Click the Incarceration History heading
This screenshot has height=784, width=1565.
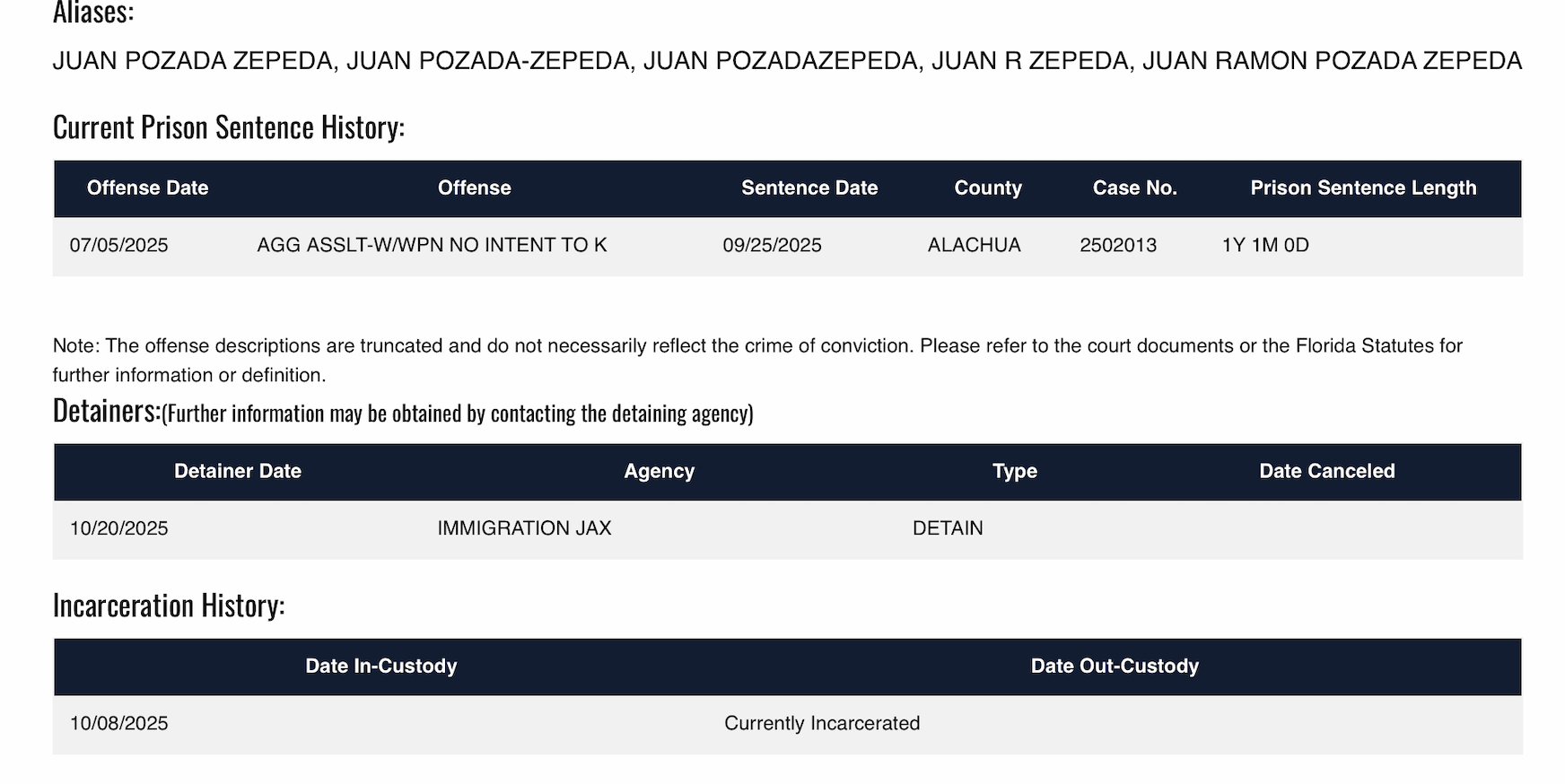(x=168, y=605)
